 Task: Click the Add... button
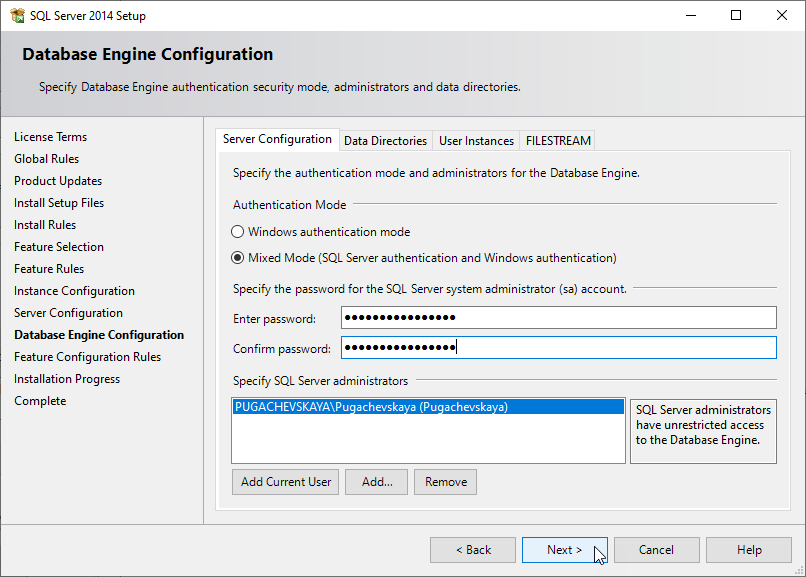click(x=377, y=482)
